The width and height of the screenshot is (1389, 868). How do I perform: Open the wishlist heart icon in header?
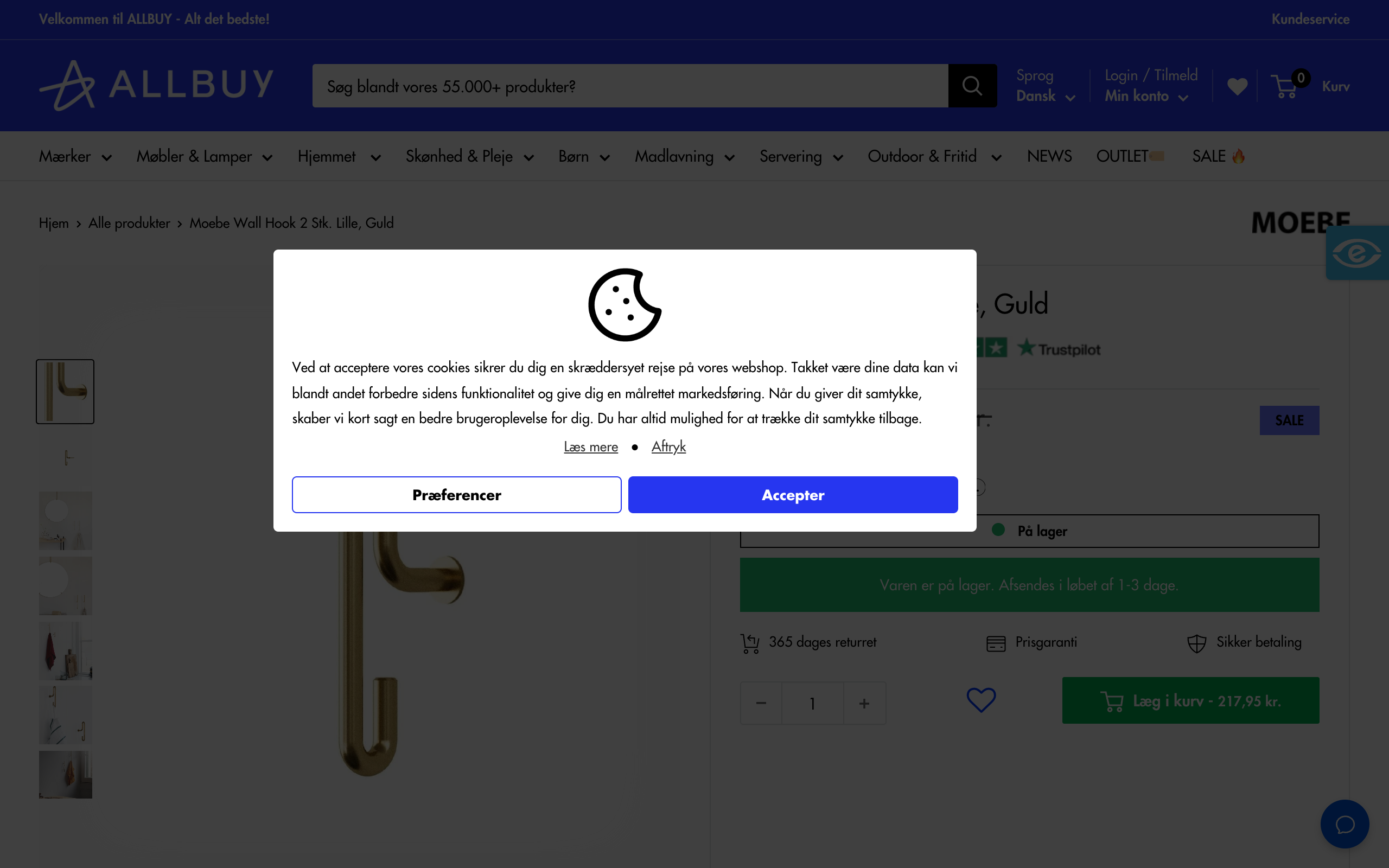[1237, 86]
